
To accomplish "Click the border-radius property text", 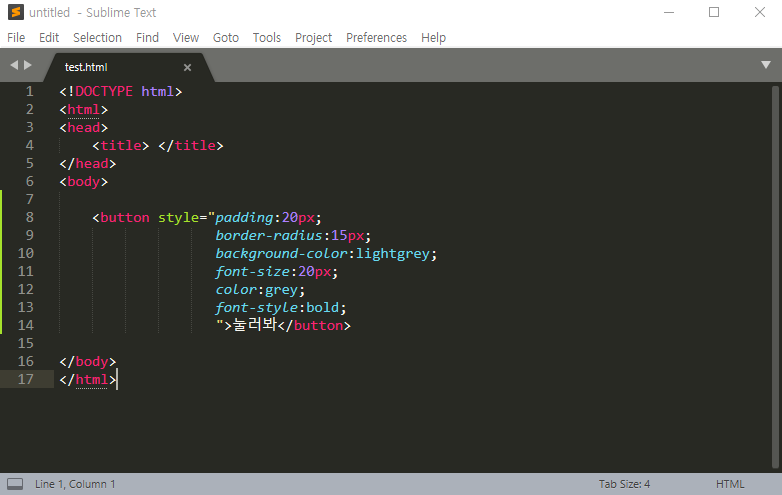I will (x=269, y=235).
